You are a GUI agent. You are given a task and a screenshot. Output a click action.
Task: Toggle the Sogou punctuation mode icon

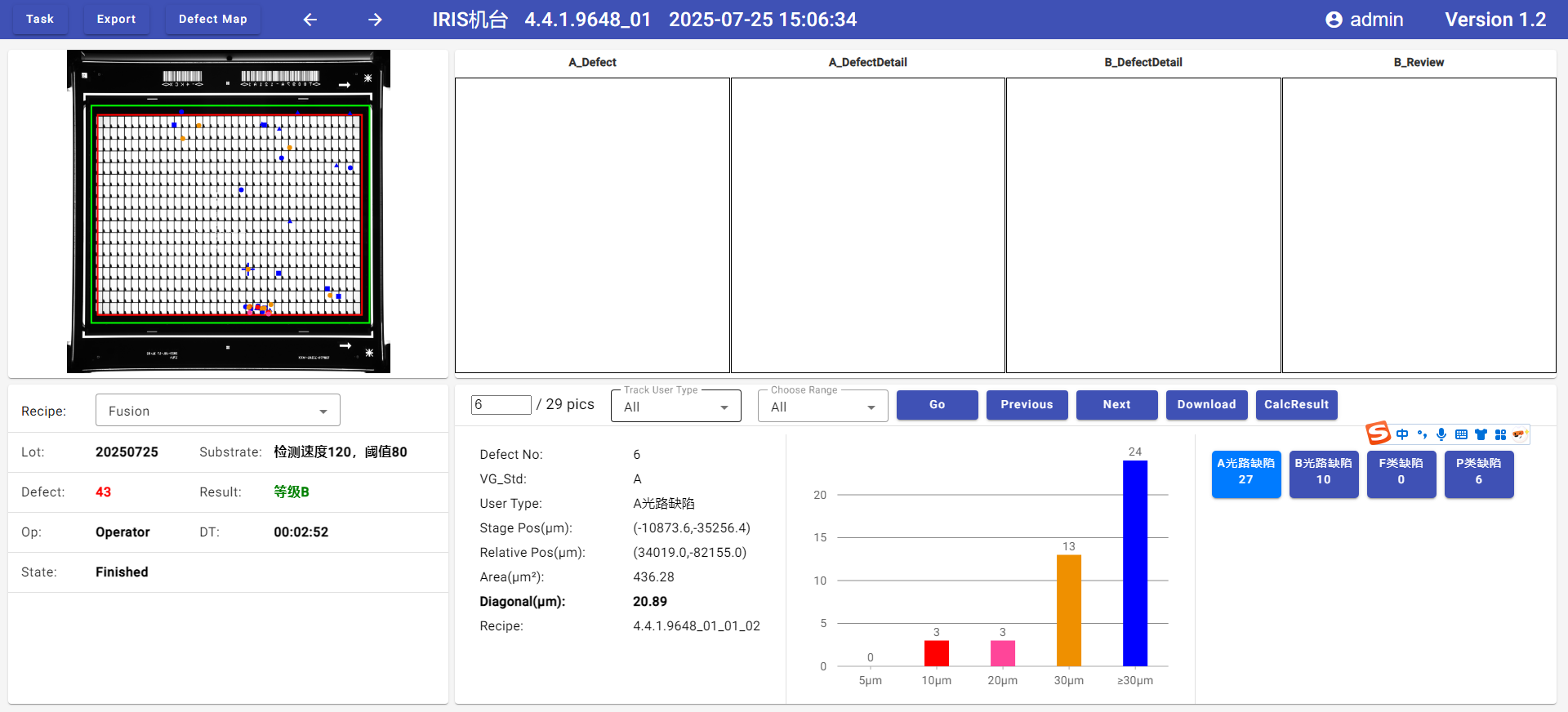[x=1422, y=434]
